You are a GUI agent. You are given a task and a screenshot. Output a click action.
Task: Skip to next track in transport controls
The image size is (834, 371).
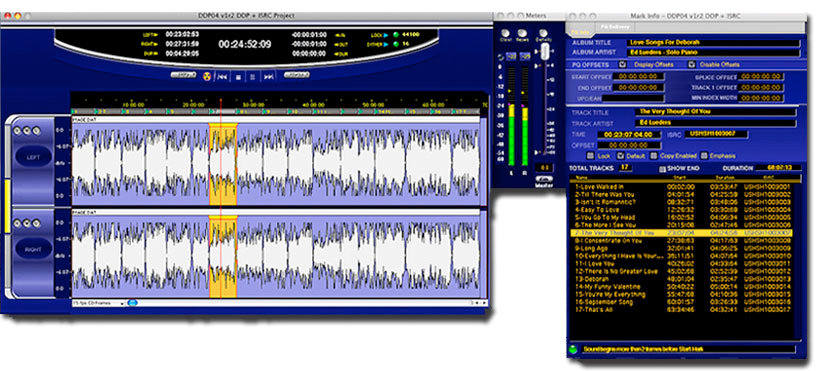pyautogui.click(x=269, y=78)
